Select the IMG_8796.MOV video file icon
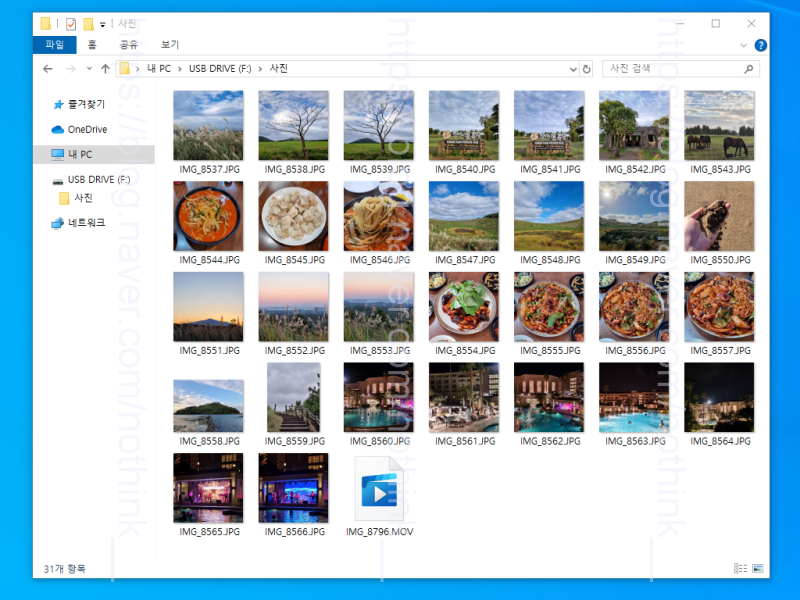This screenshot has height=600, width=800. tap(379, 489)
